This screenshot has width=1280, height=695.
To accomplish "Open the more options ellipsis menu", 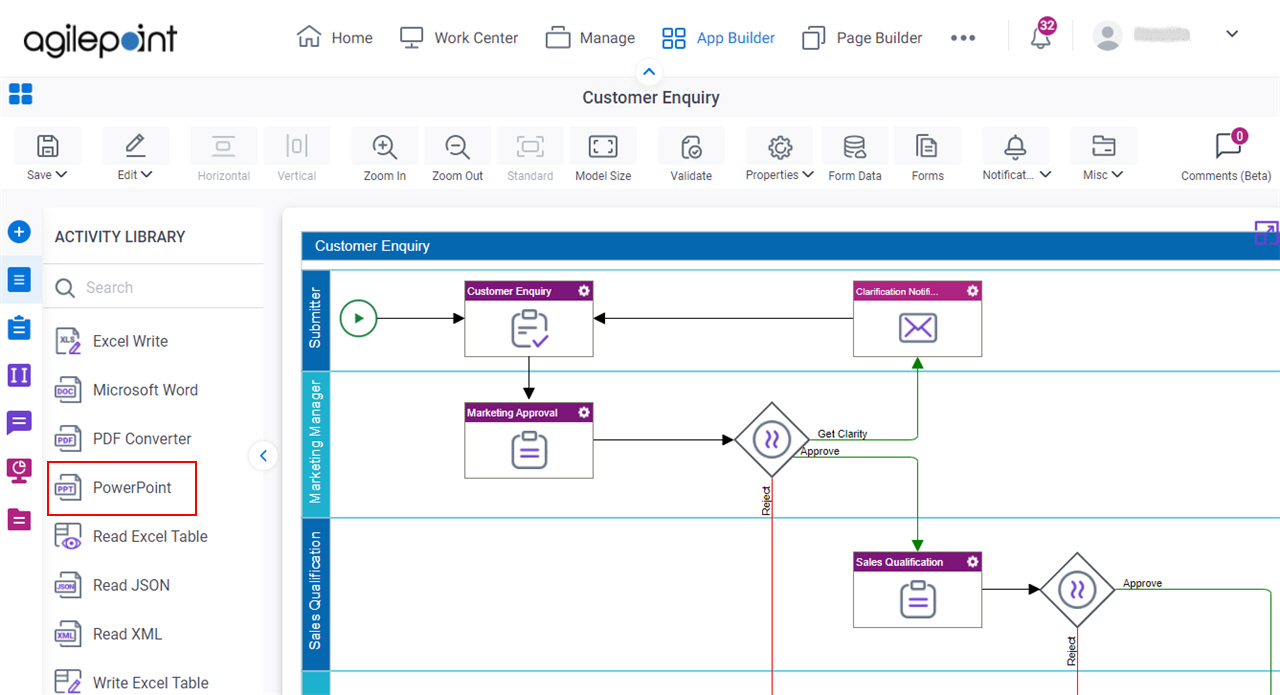I will pos(963,38).
